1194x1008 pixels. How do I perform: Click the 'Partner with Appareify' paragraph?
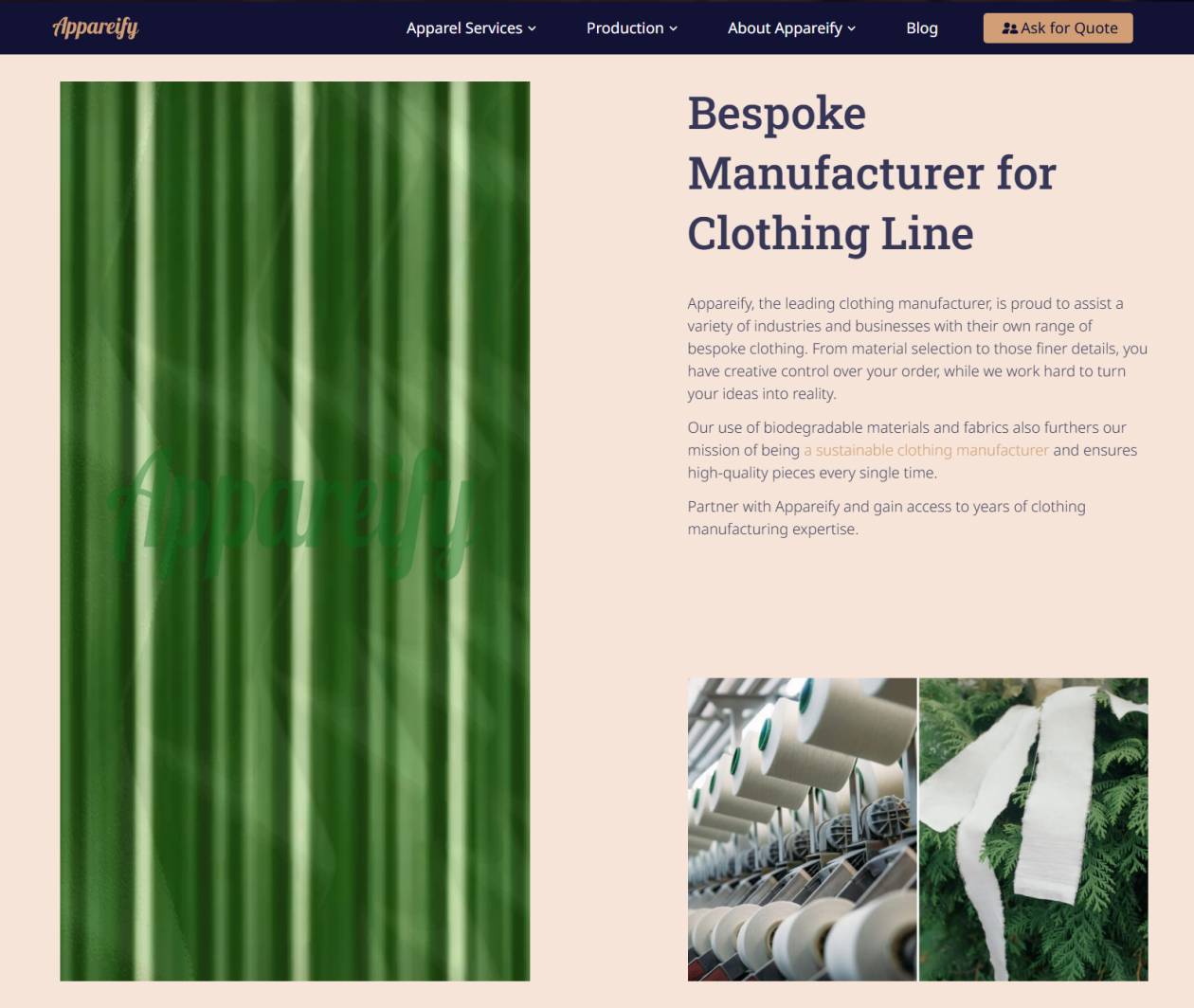coord(887,517)
